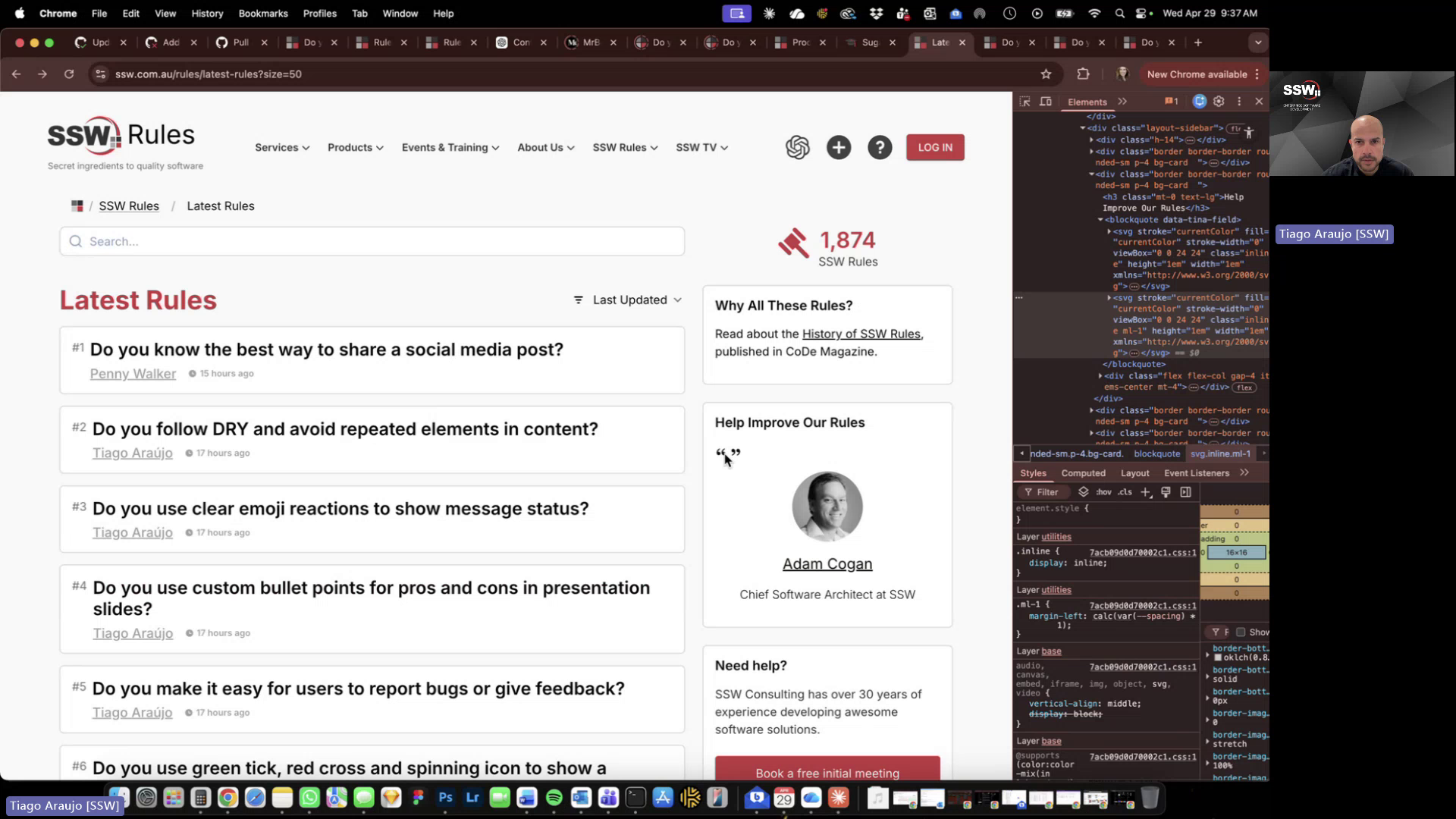This screenshot has width=1456, height=819.
Task: Open WhatsApp from the Dock
Action: click(x=309, y=798)
